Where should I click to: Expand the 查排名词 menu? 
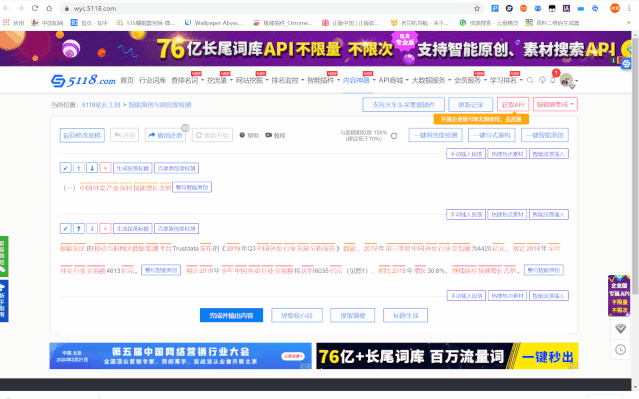[187, 80]
